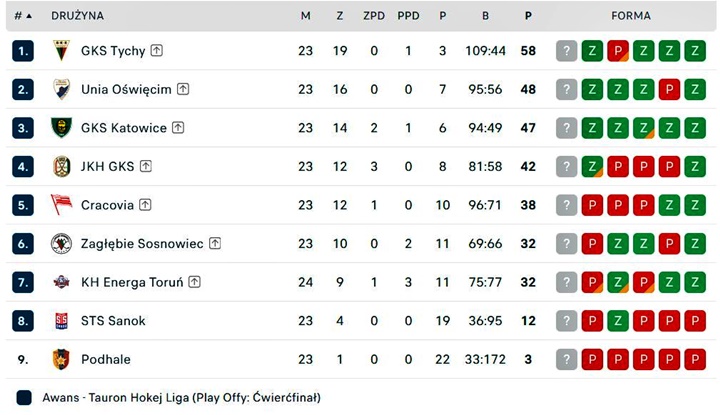The image size is (720, 415).
Task: Click red P form badge in Unia Oświęcim row
Action: click(x=669, y=89)
